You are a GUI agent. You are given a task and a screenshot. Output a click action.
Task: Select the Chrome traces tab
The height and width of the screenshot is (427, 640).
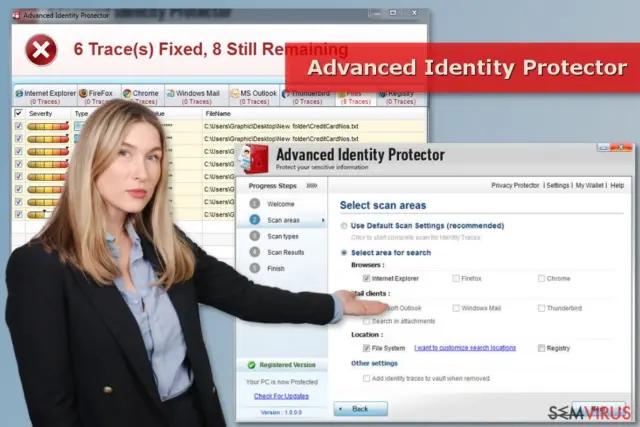141,97
